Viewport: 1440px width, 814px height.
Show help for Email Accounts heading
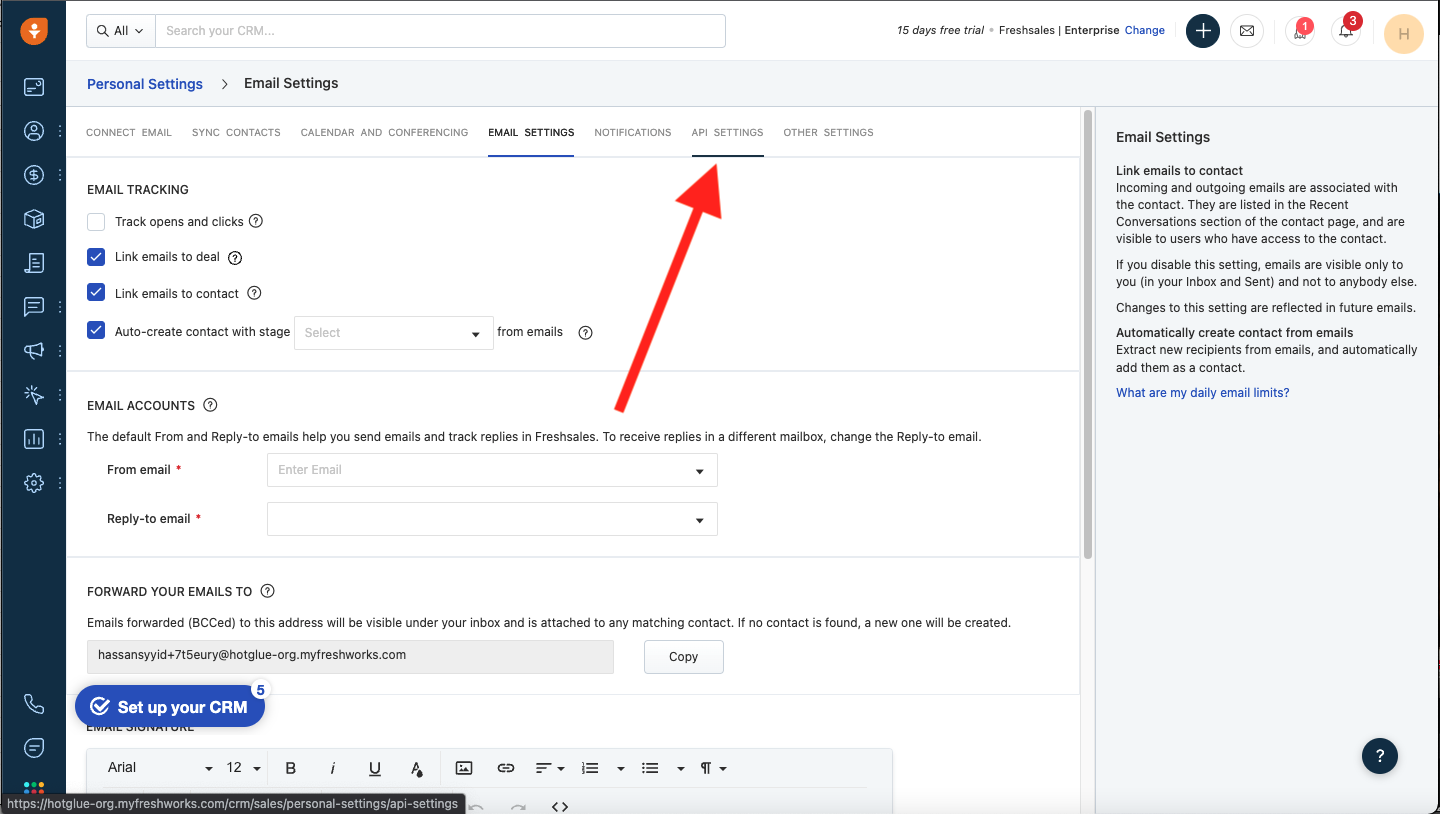click(210, 405)
